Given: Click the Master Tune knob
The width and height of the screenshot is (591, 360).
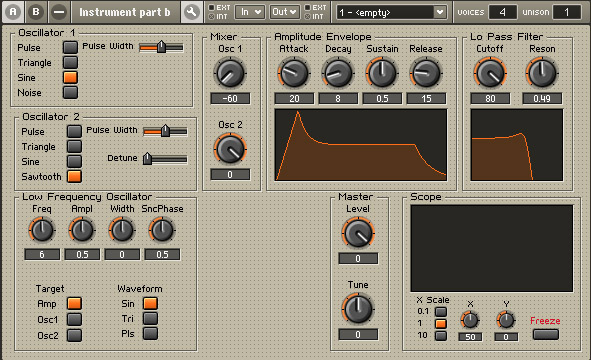Looking at the screenshot, I should pyautogui.click(x=358, y=309).
